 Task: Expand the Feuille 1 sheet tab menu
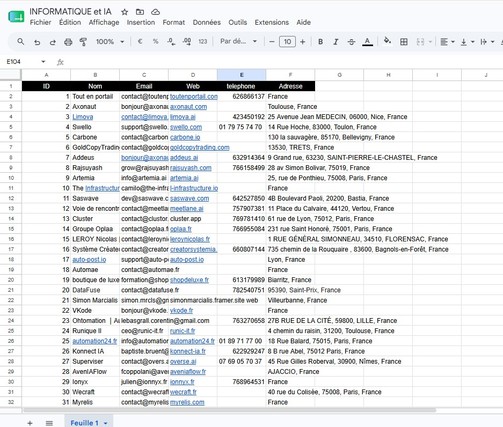click(106, 423)
